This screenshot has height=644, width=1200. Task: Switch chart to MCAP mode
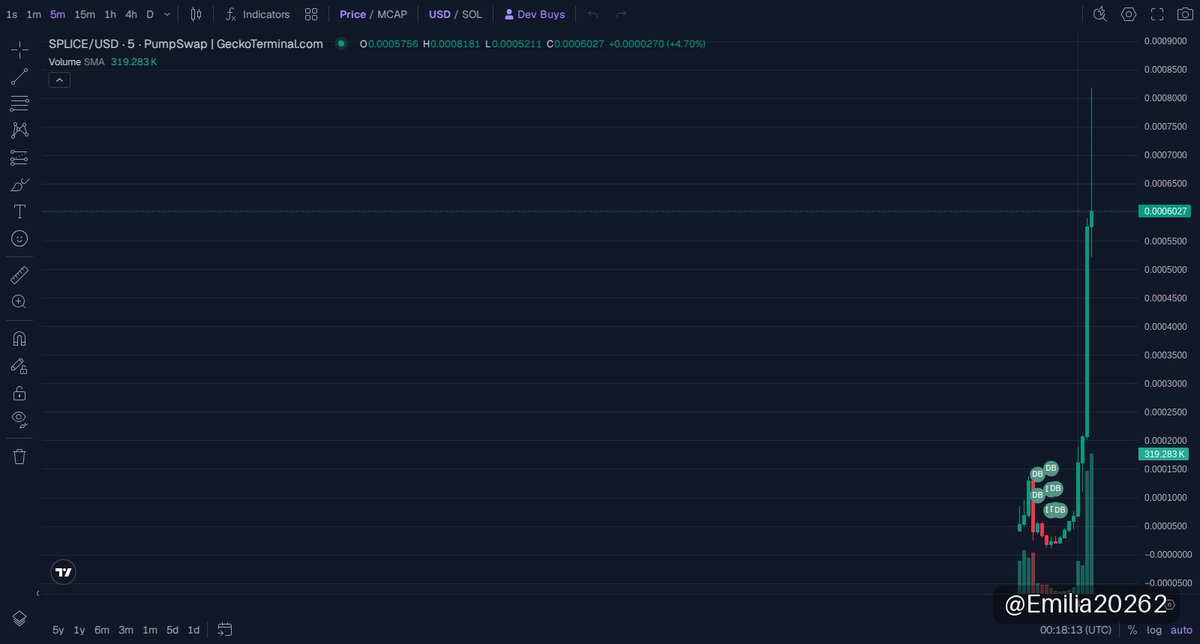coord(393,15)
